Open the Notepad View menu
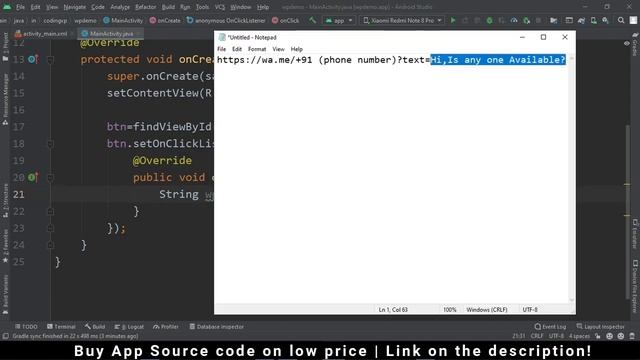The width and height of the screenshot is (640, 360). pos(278,49)
